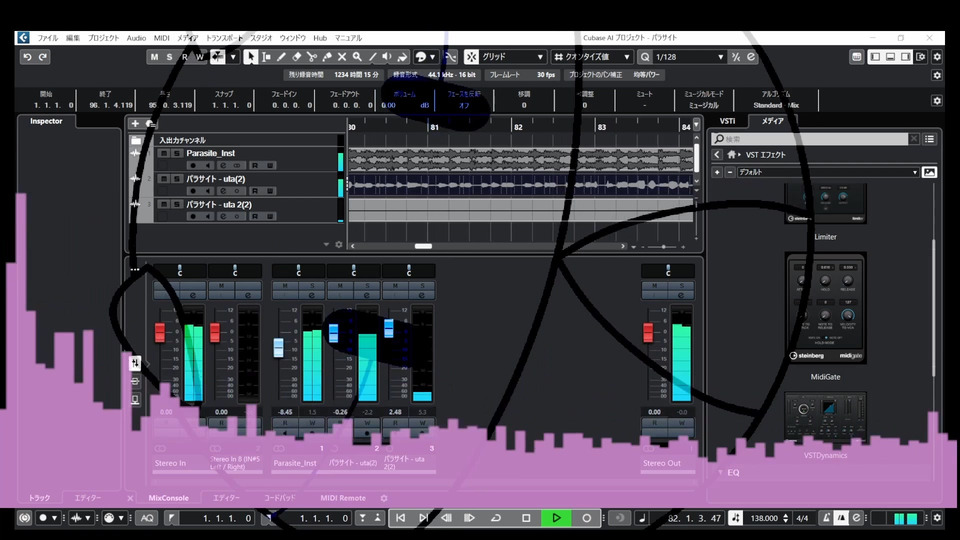Screen dimensions: 960x540
Task: Open the プロジェクト menu
Action: pyautogui.click(x=103, y=38)
